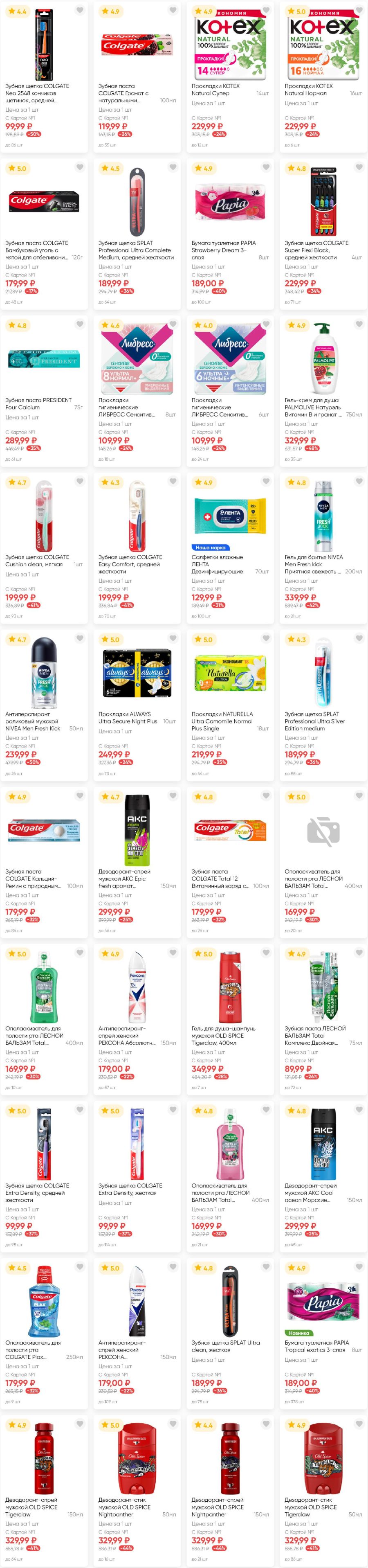The width and height of the screenshot is (368, 1568).
Task: Click the 4.9 rating on COLGATE Гранат paste
Action: coord(111,11)
